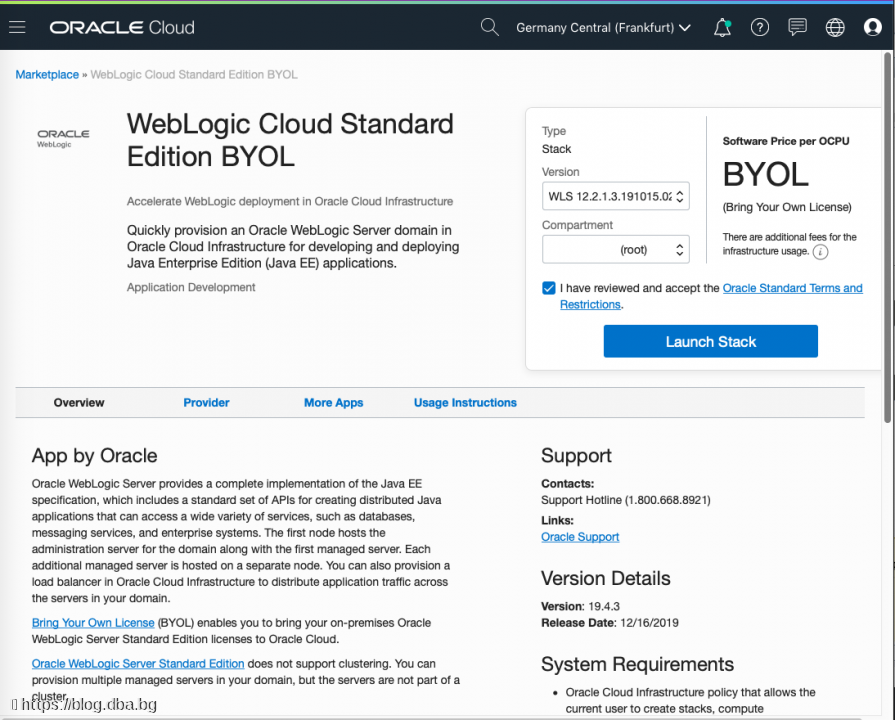Click the Release Date: 12/16/2019 text
895x720 pixels.
tap(610, 623)
